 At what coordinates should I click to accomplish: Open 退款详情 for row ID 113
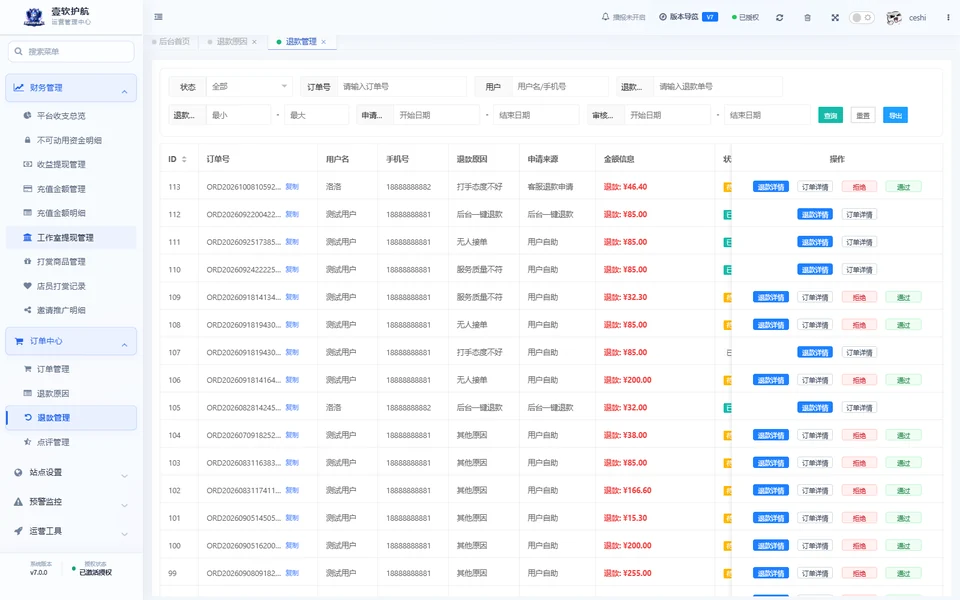point(771,187)
